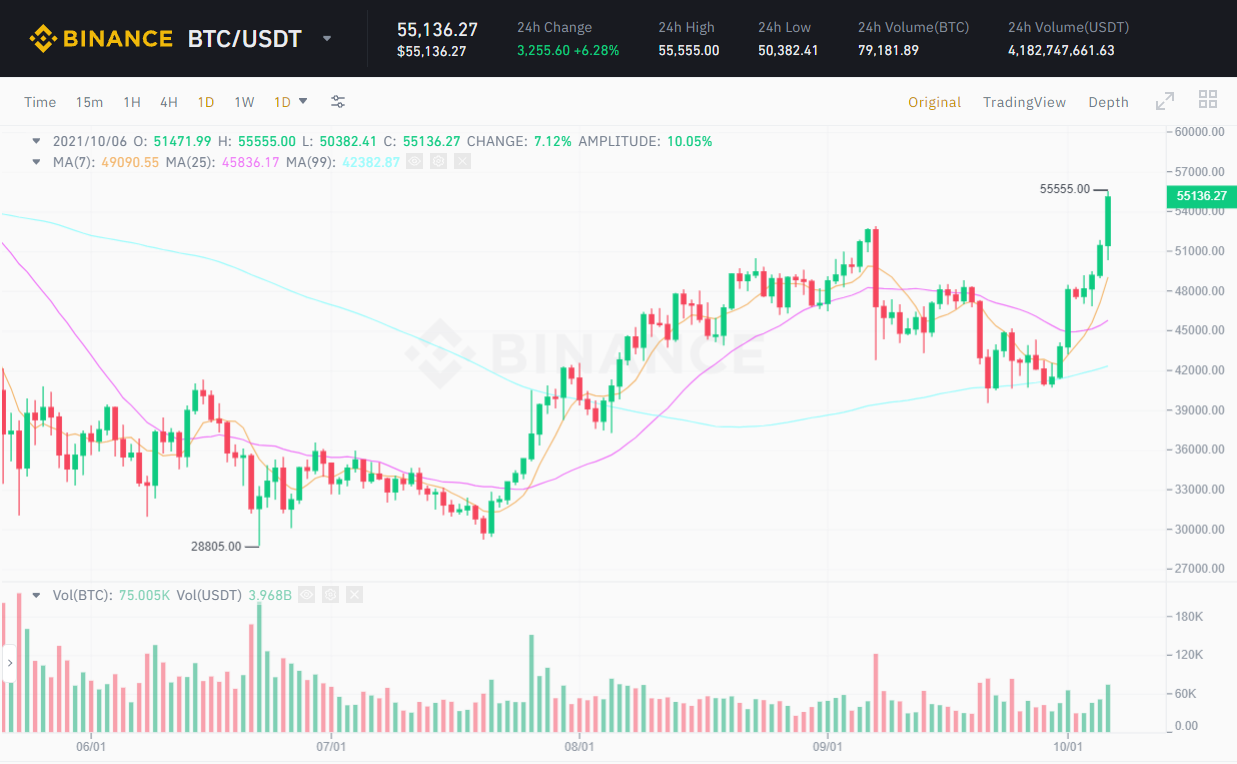Click the large 55,136.27 last price

[437, 29]
